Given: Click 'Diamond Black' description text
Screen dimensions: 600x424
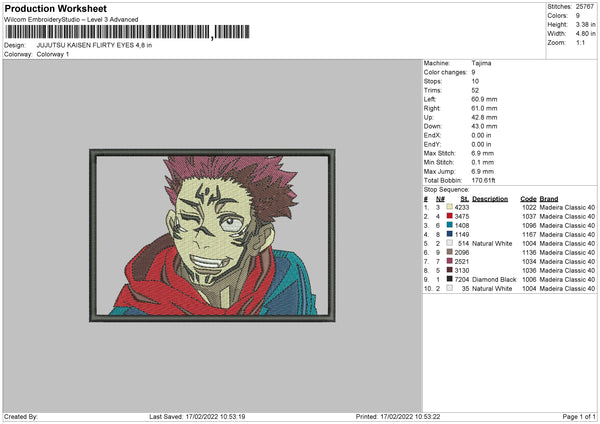Looking at the screenshot, I should click(494, 280).
